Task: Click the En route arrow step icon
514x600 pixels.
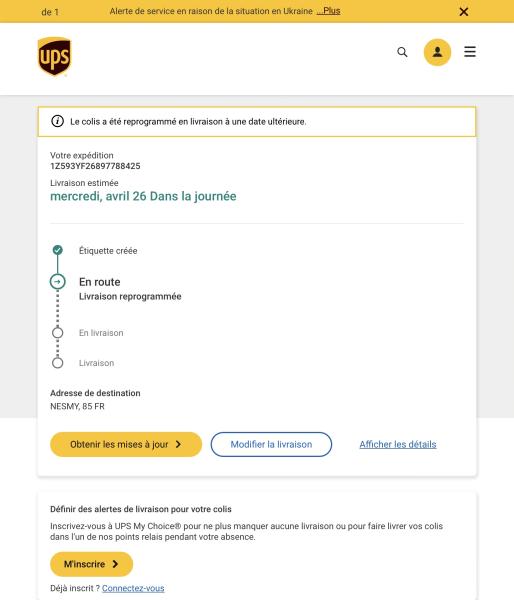Action: pyautogui.click(x=57, y=282)
